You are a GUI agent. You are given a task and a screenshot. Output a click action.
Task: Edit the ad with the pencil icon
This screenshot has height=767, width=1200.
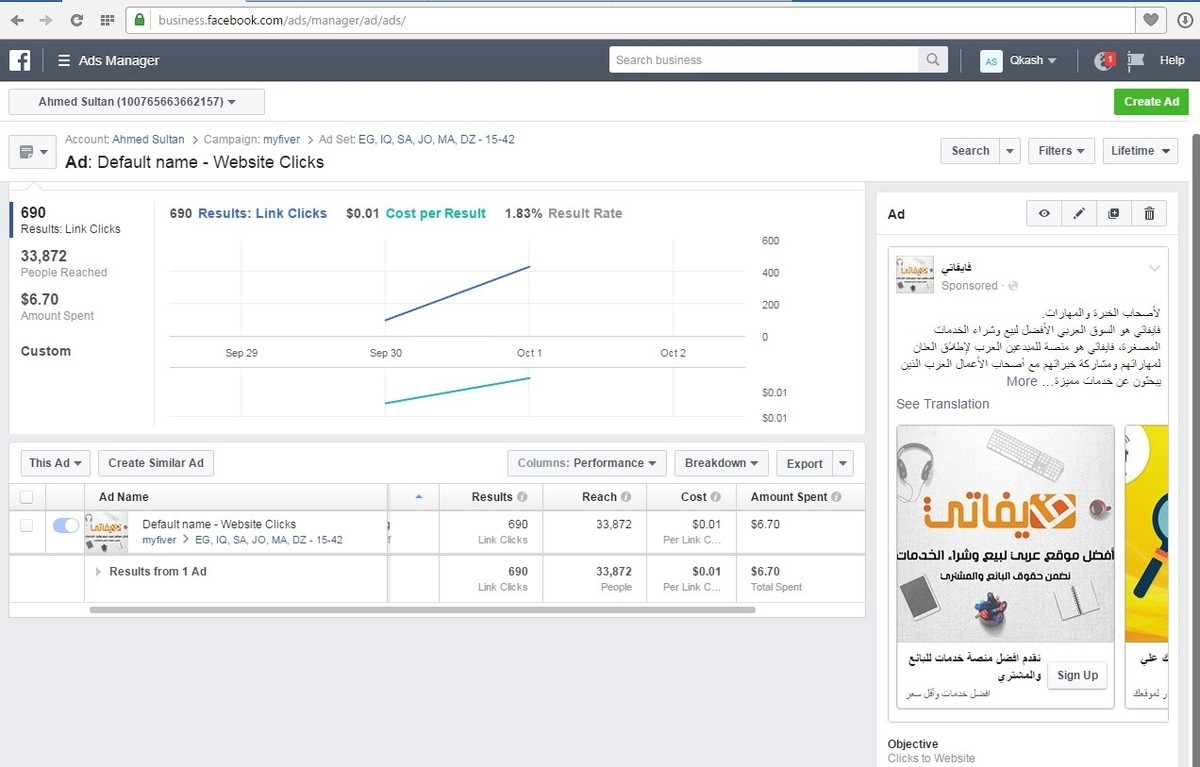tap(1079, 213)
